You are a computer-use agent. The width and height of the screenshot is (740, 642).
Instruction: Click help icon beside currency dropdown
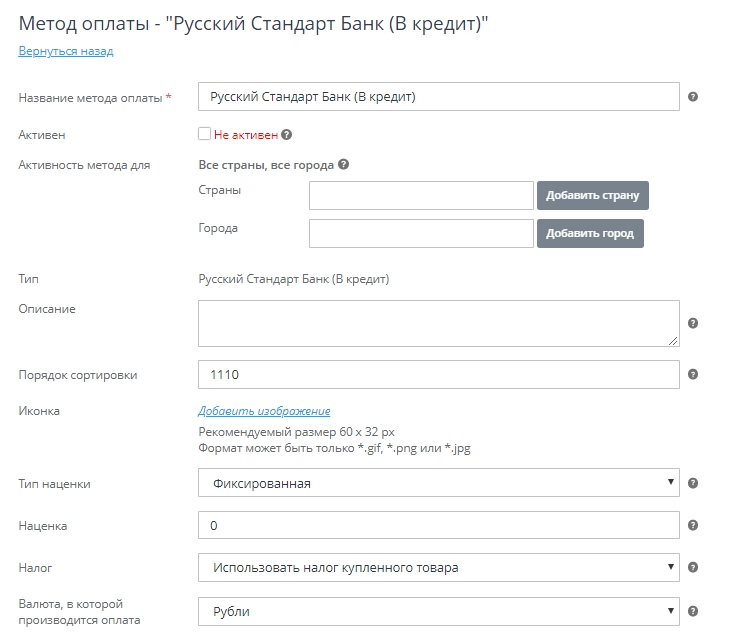pos(693,611)
